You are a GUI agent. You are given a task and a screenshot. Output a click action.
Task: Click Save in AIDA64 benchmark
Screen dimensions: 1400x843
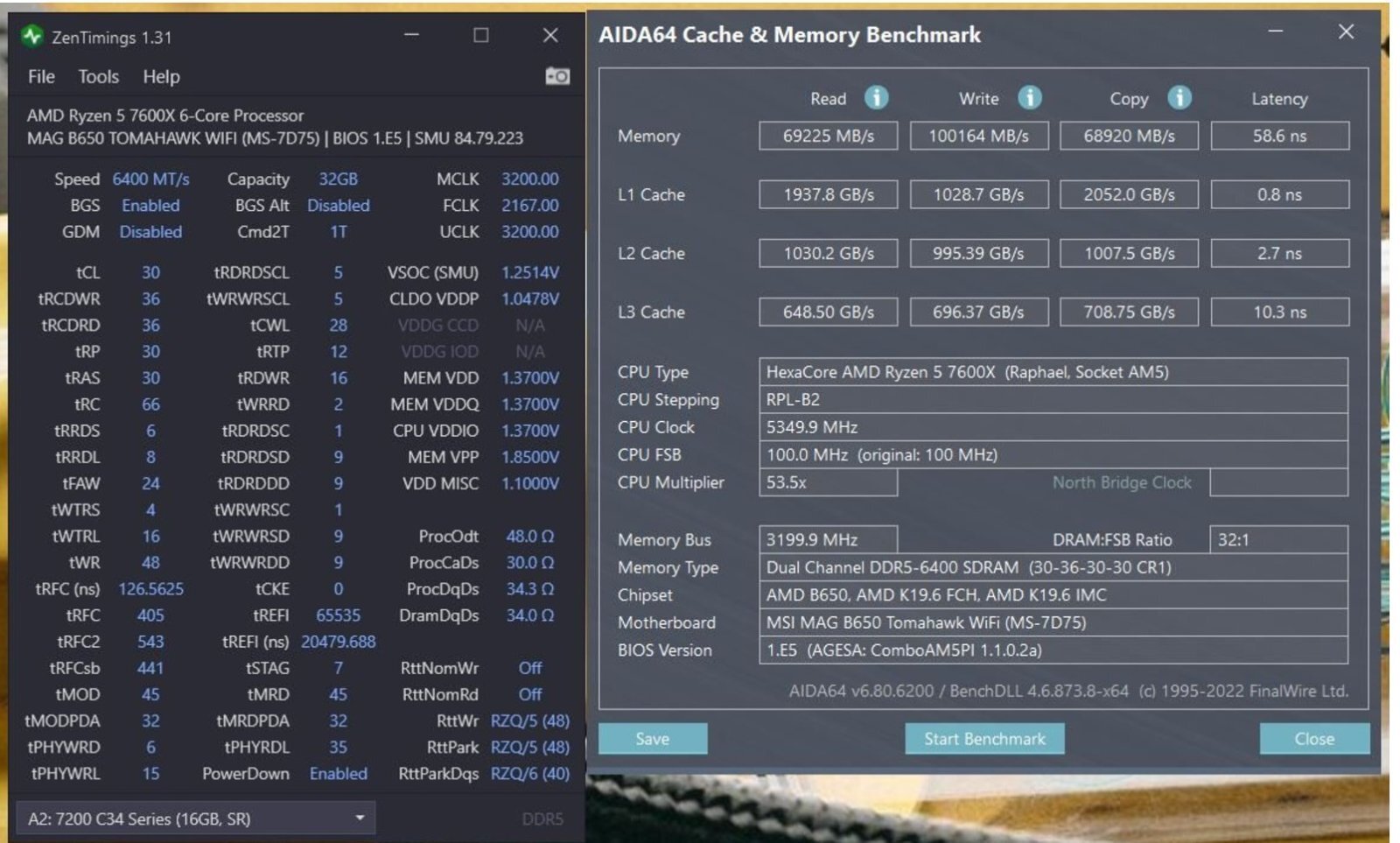[x=652, y=738]
